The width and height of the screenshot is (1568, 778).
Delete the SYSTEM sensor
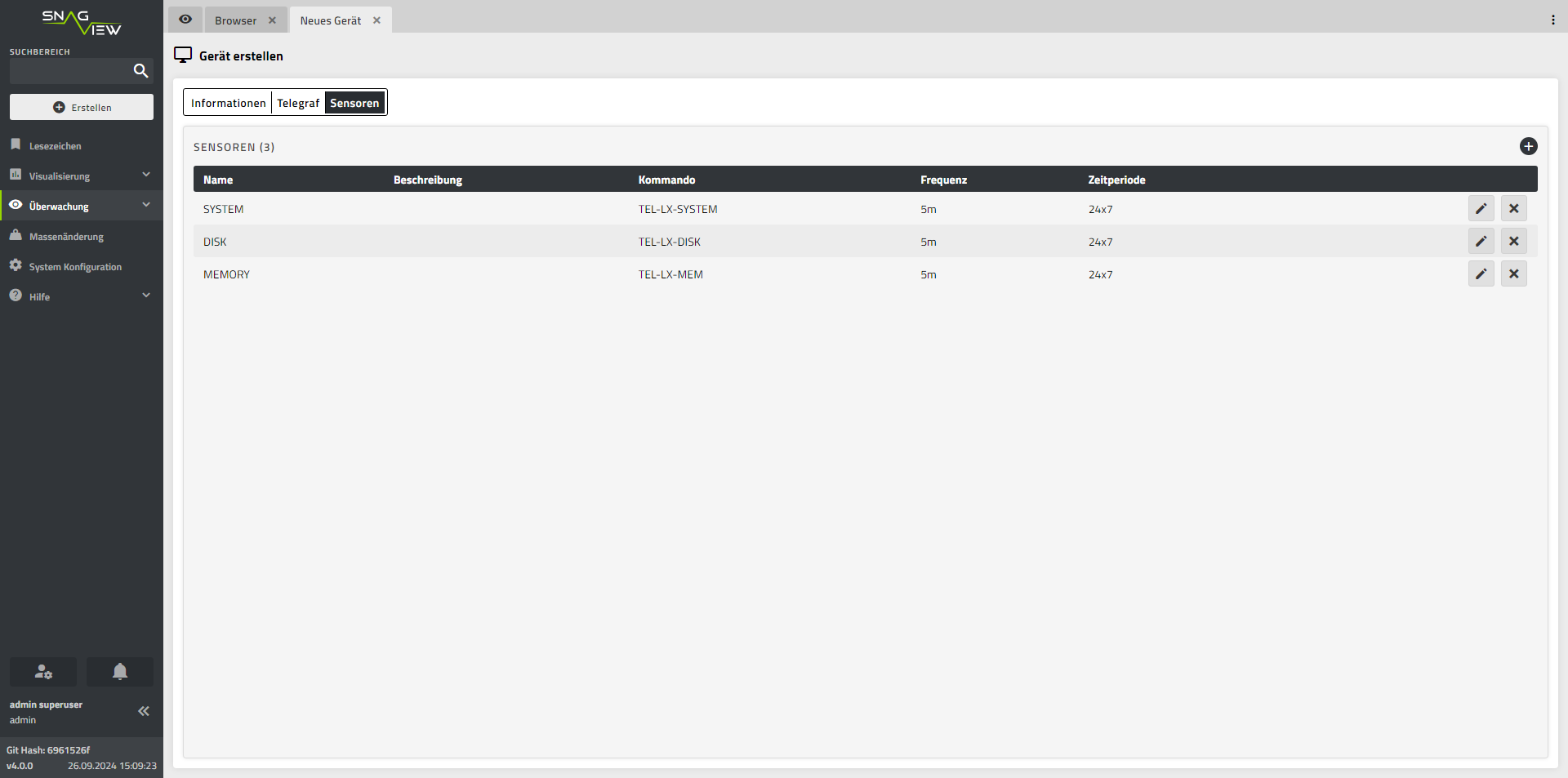coord(1513,208)
